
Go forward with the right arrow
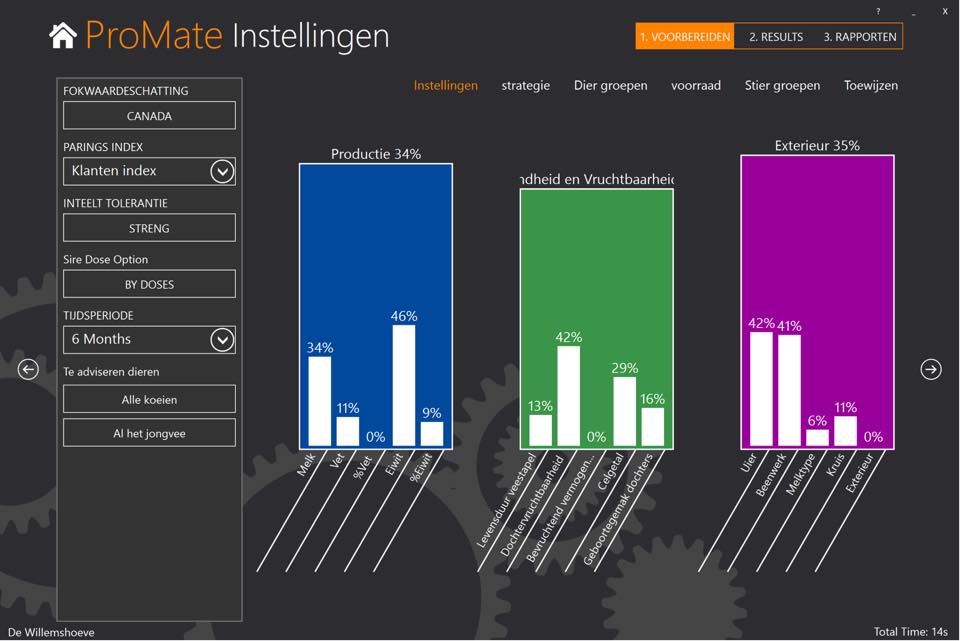coord(931,369)
